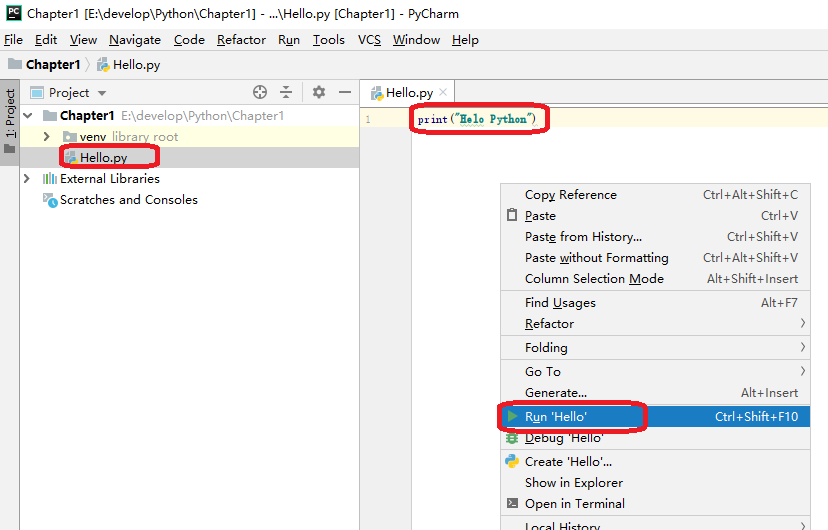Hide the Project panel with the minus icon
Viewport: 828px width, 530px height.
[345, 92]
